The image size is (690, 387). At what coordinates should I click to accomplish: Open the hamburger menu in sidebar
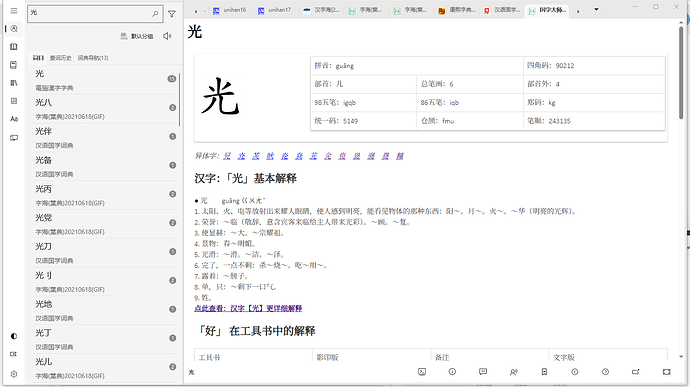pyautogui.click(x=14, y=11)
